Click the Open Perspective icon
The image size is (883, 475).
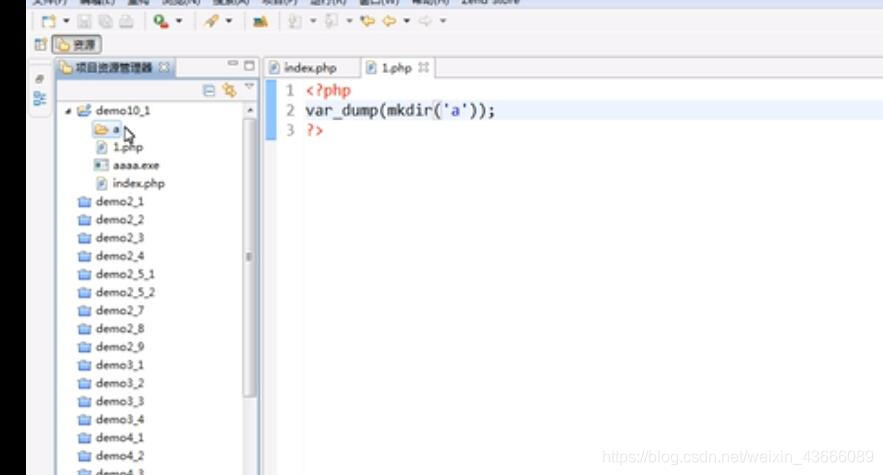[41, 45]
